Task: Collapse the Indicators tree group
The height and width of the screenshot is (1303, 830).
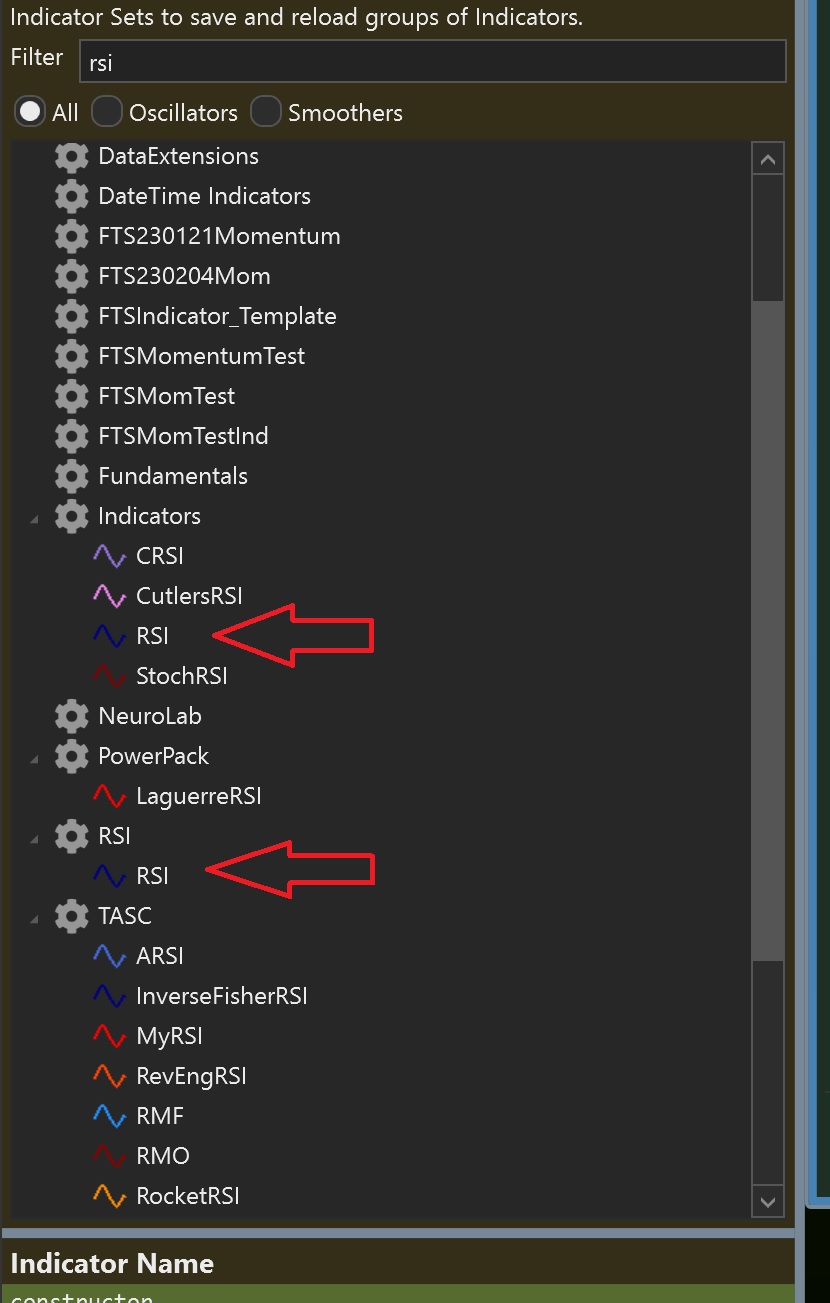Action: click(x=35, y=518)
